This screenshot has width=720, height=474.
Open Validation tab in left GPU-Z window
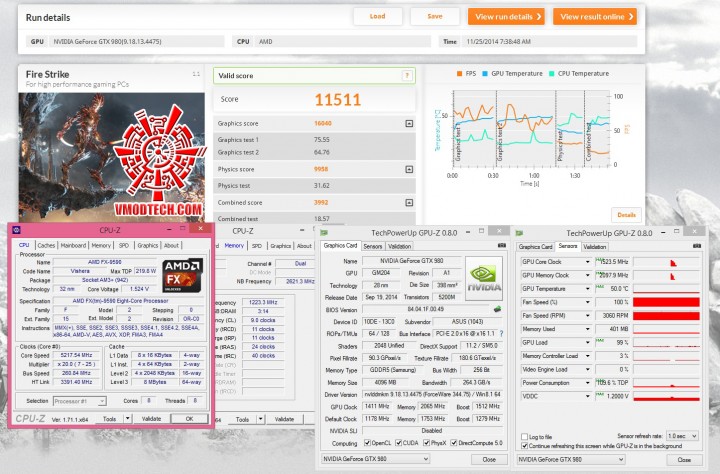399,246
